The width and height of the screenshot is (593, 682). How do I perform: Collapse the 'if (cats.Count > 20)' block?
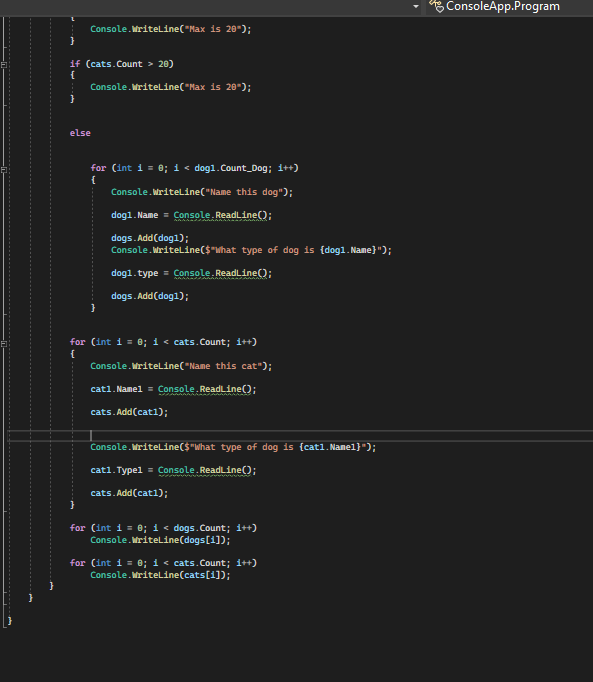coord(4,64)
